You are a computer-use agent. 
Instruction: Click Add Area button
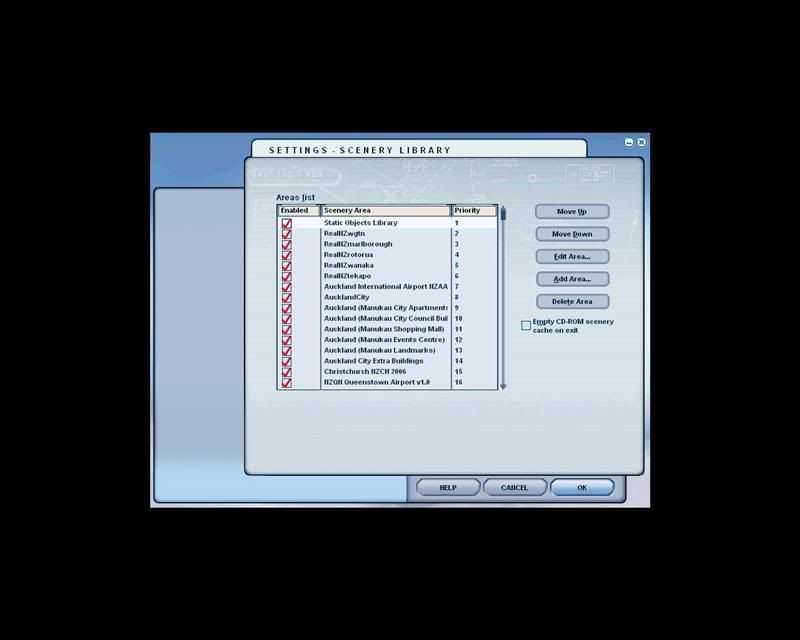click(572, 279)
